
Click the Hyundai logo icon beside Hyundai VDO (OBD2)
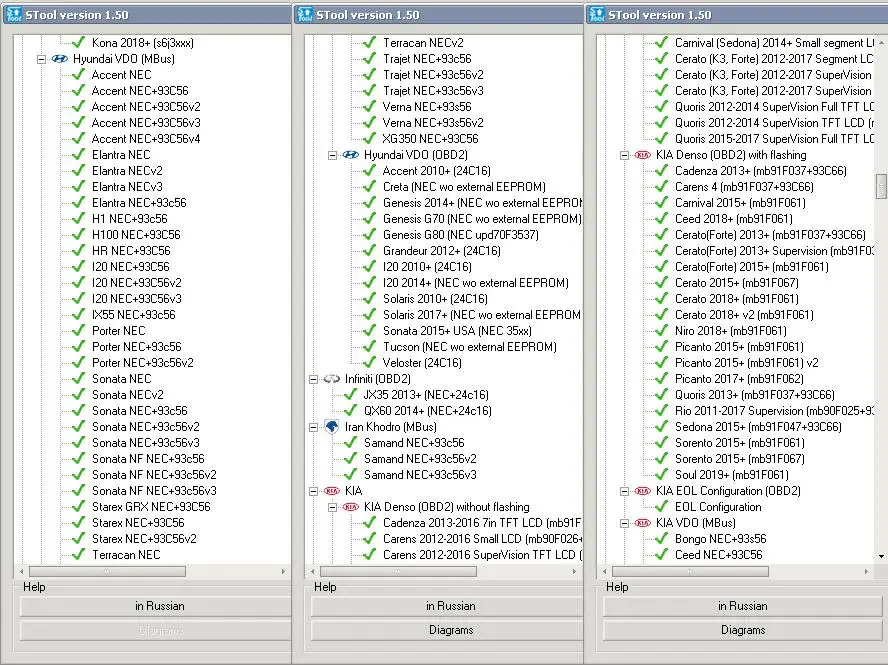coord(351,155)
